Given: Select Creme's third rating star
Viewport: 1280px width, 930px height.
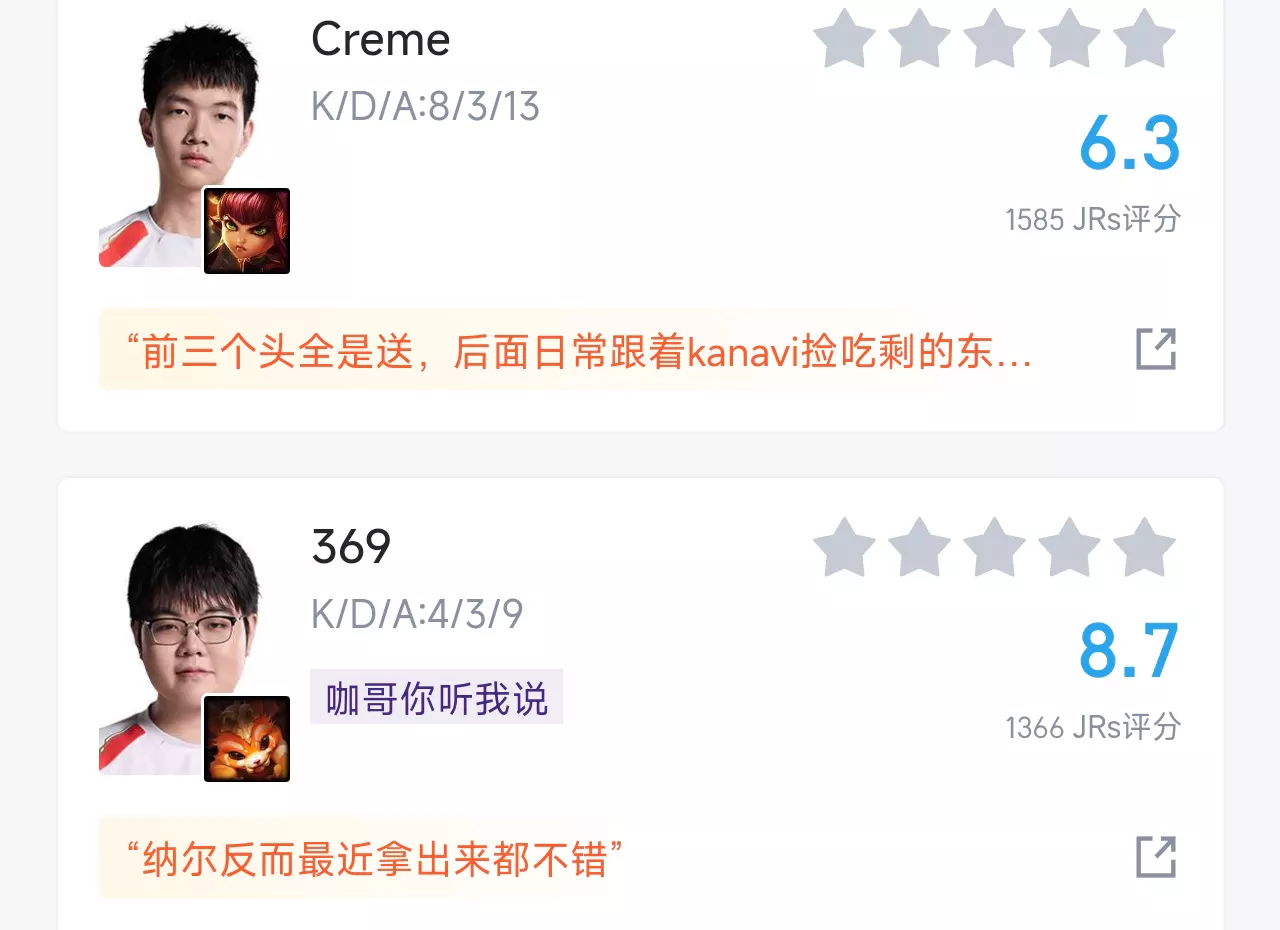Looking at the screenshot, I should coord(994,39).
